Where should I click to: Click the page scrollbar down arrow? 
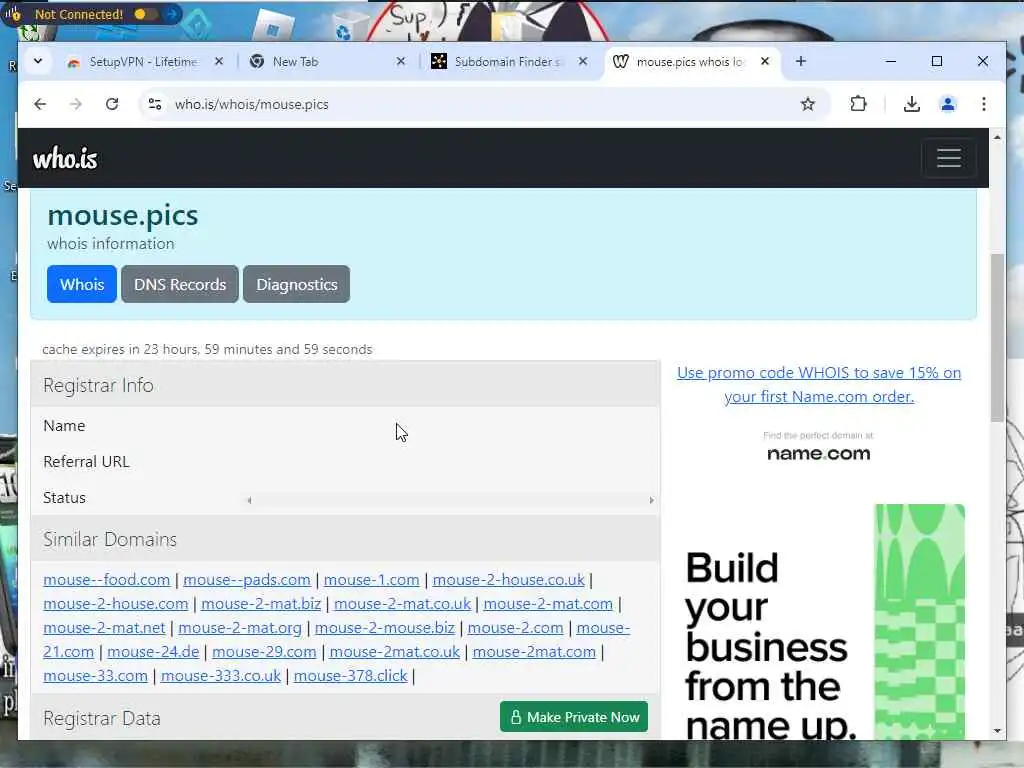point(997,731)
